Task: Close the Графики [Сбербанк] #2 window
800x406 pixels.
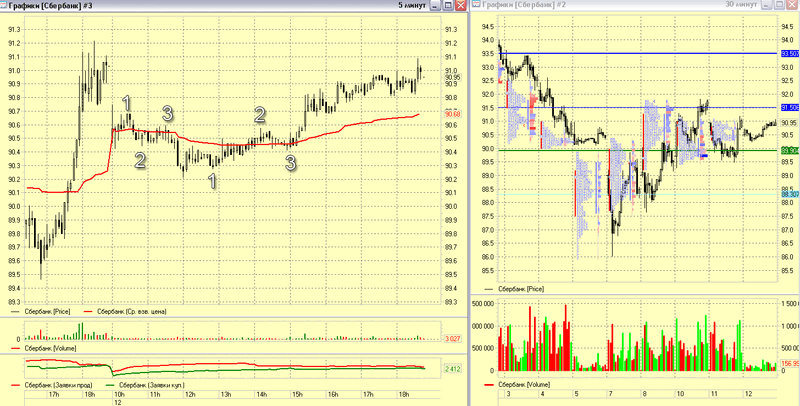Action: coord(792,5)
